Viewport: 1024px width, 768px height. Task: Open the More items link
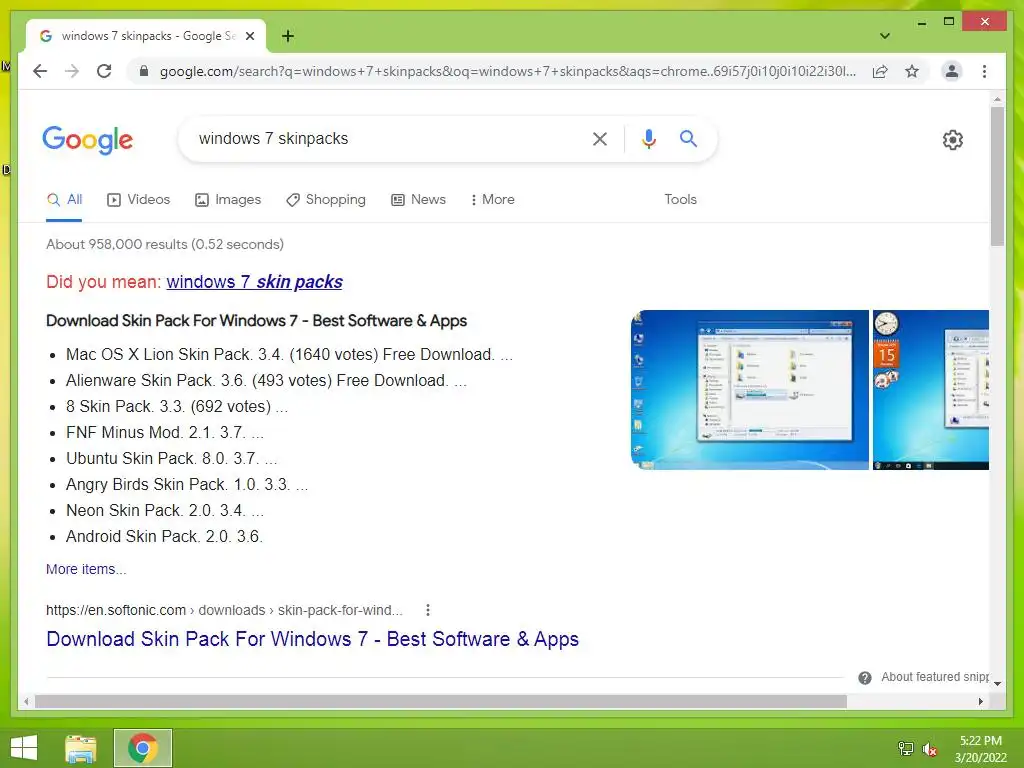[86, 569]
